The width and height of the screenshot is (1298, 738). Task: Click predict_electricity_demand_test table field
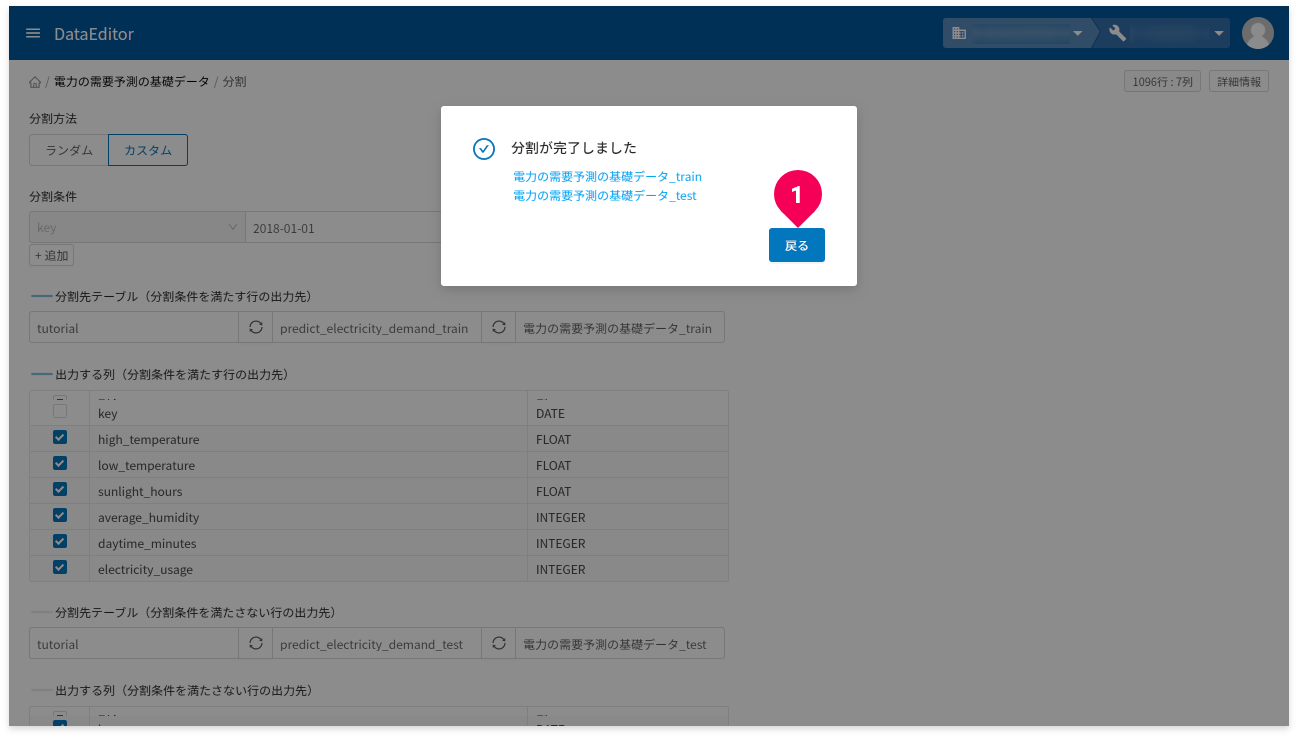point(377,644)
